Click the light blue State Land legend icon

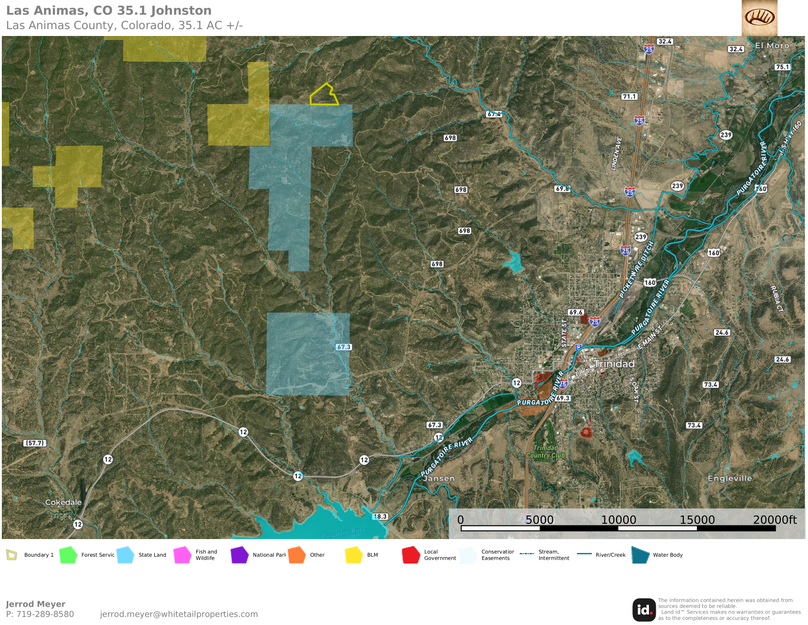coord(125,555)
